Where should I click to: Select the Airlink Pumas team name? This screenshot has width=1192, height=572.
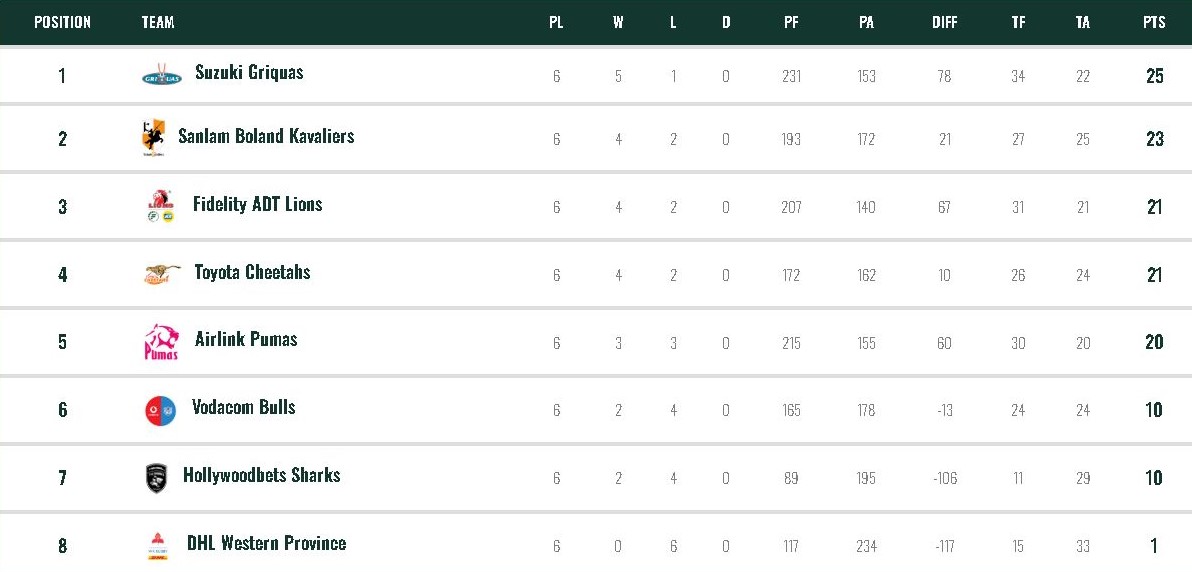coord(246,339)
